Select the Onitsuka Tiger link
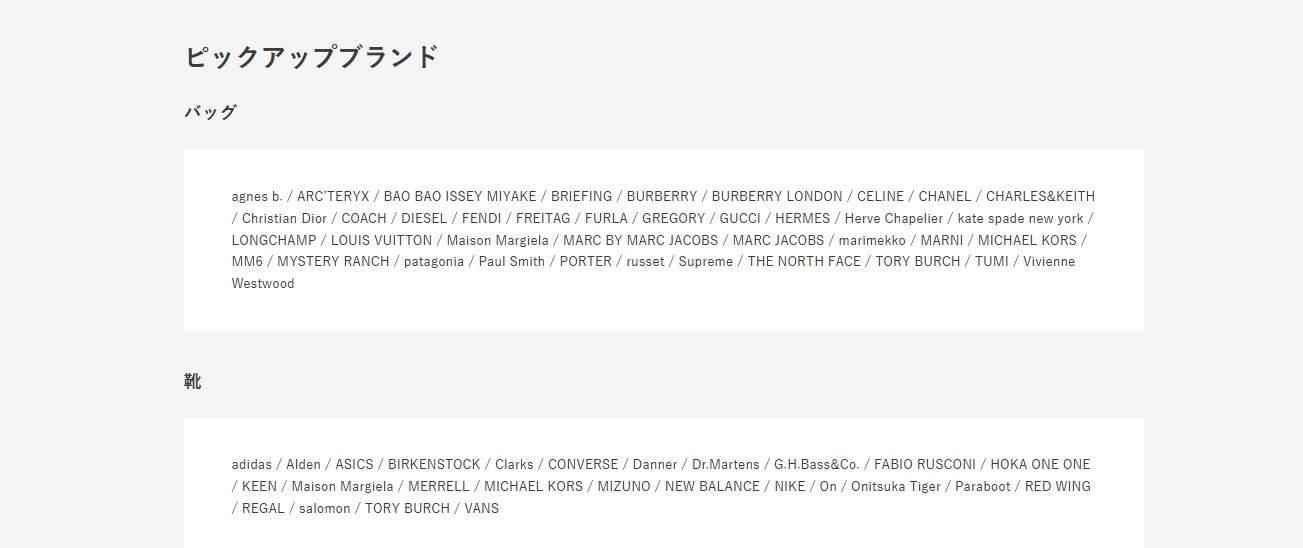Viewport: 1303px width, 548px height. (x=896, y=487)
